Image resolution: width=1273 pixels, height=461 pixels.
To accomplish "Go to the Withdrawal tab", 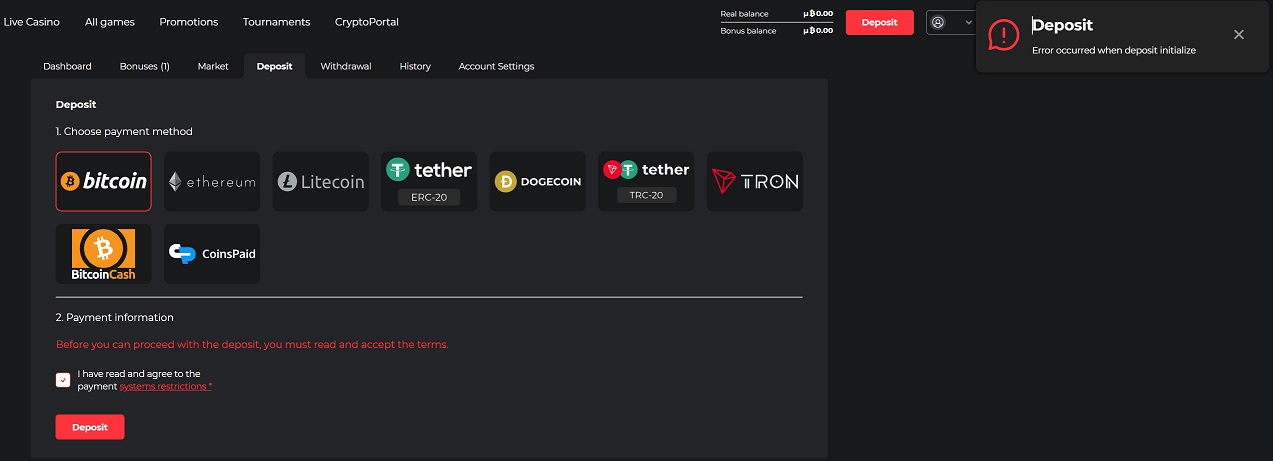I will 346,66.
